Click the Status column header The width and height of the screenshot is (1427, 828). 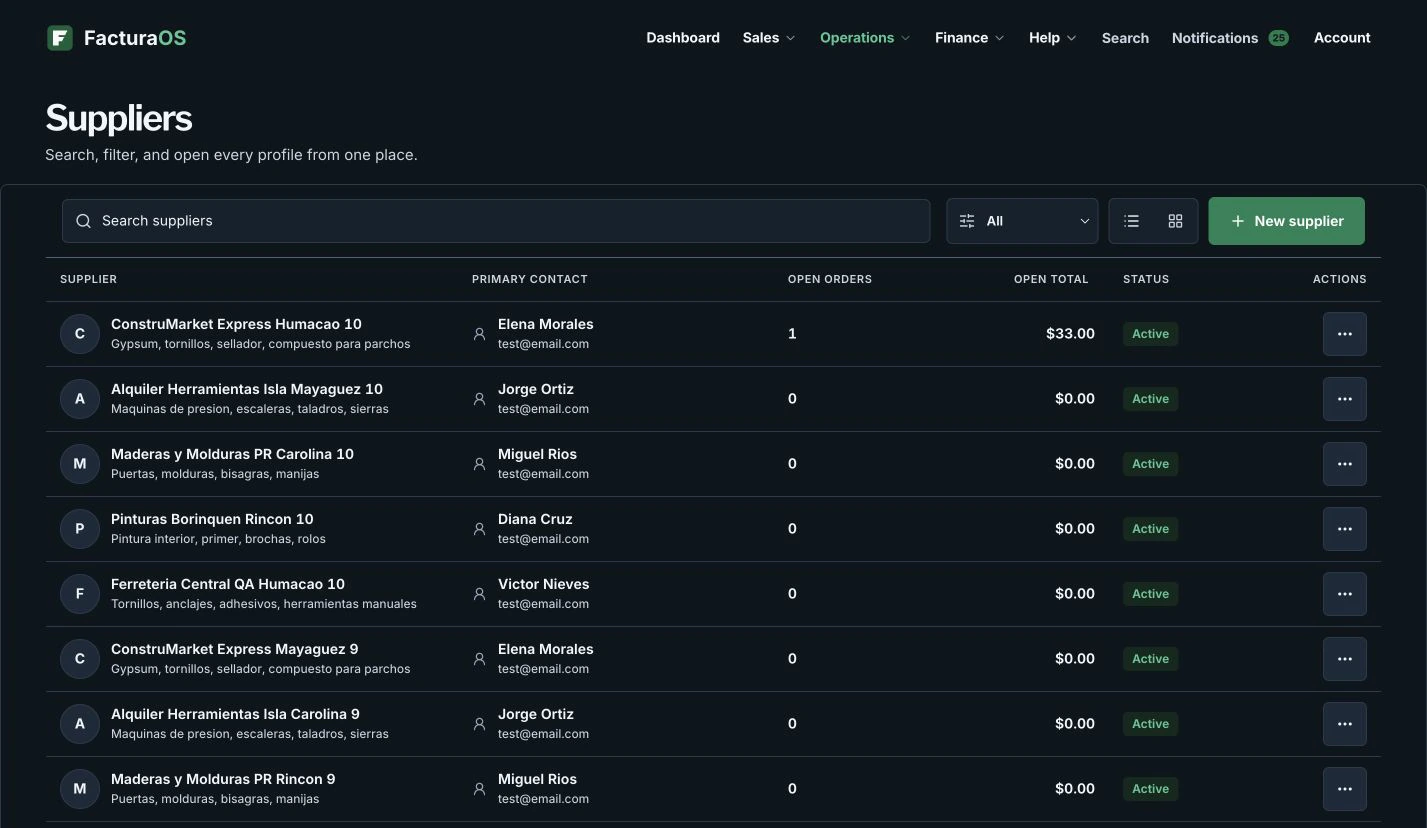coord(1146,279)
